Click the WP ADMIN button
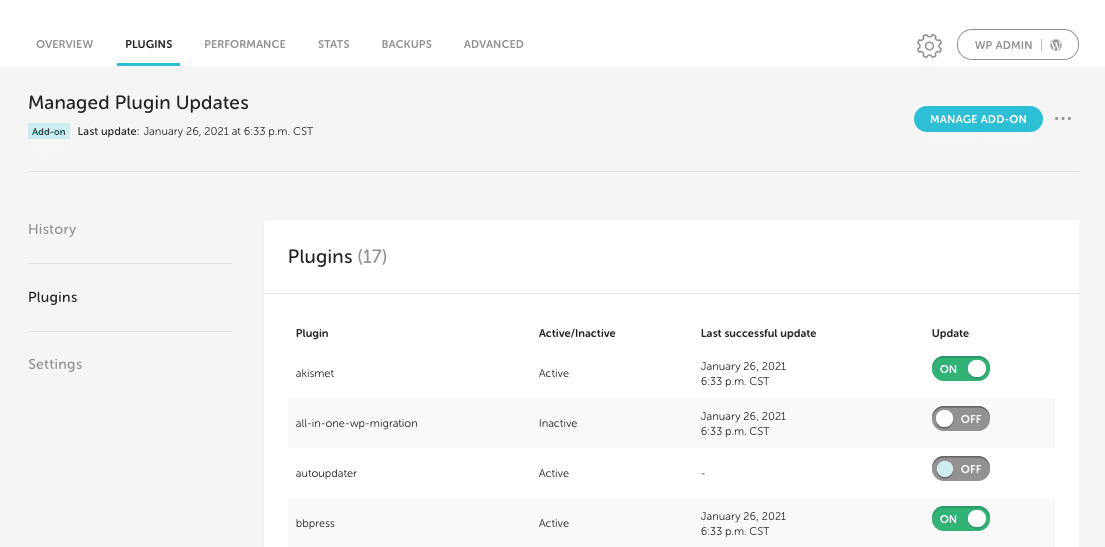Screen dimensions: 1105x547 coord(1017,45)
